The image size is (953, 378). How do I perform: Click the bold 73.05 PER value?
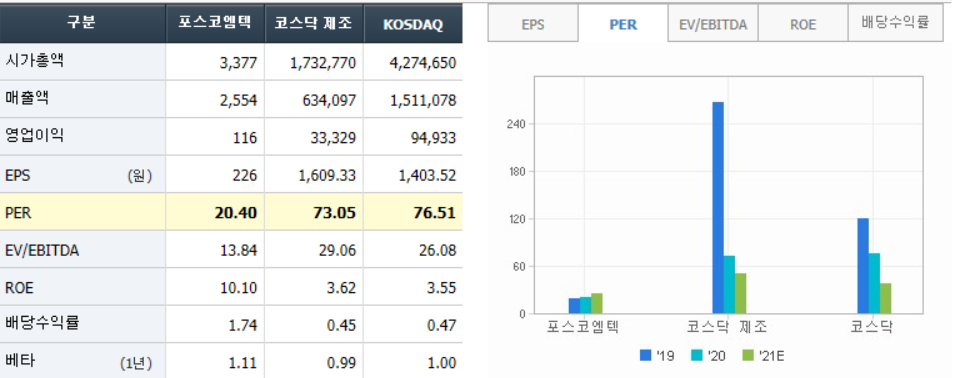tap(335, 213)
